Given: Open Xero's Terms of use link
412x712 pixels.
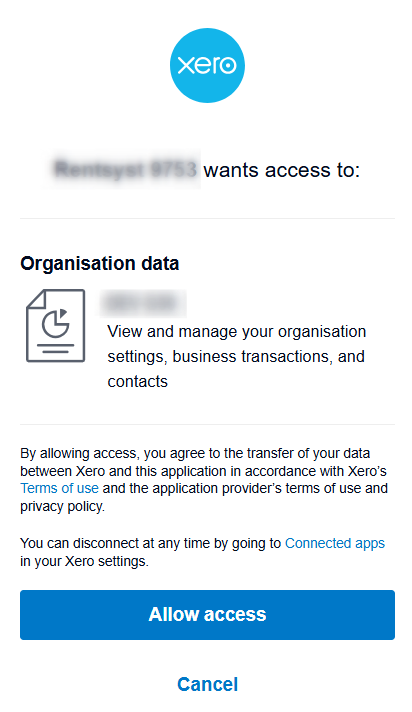Looking at the screenshot, I should pyautogui.click(x=60, y=488).
